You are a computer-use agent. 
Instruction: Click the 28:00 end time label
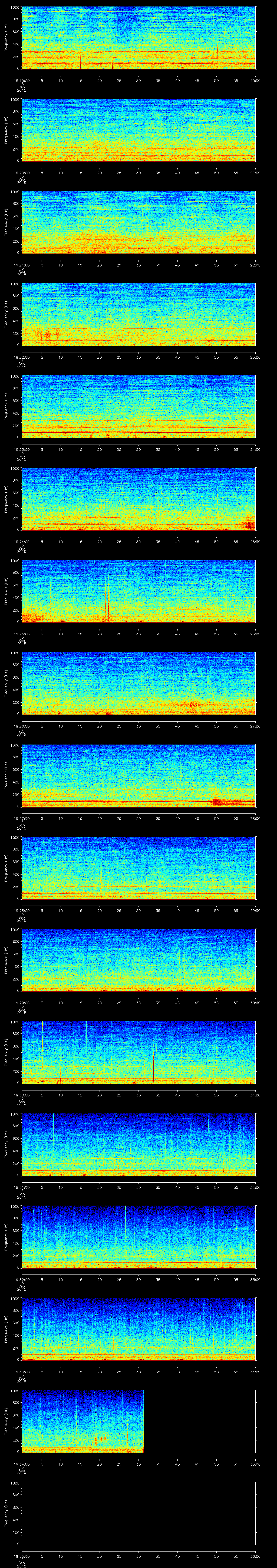pyautogui.click(x=256, y=818)
